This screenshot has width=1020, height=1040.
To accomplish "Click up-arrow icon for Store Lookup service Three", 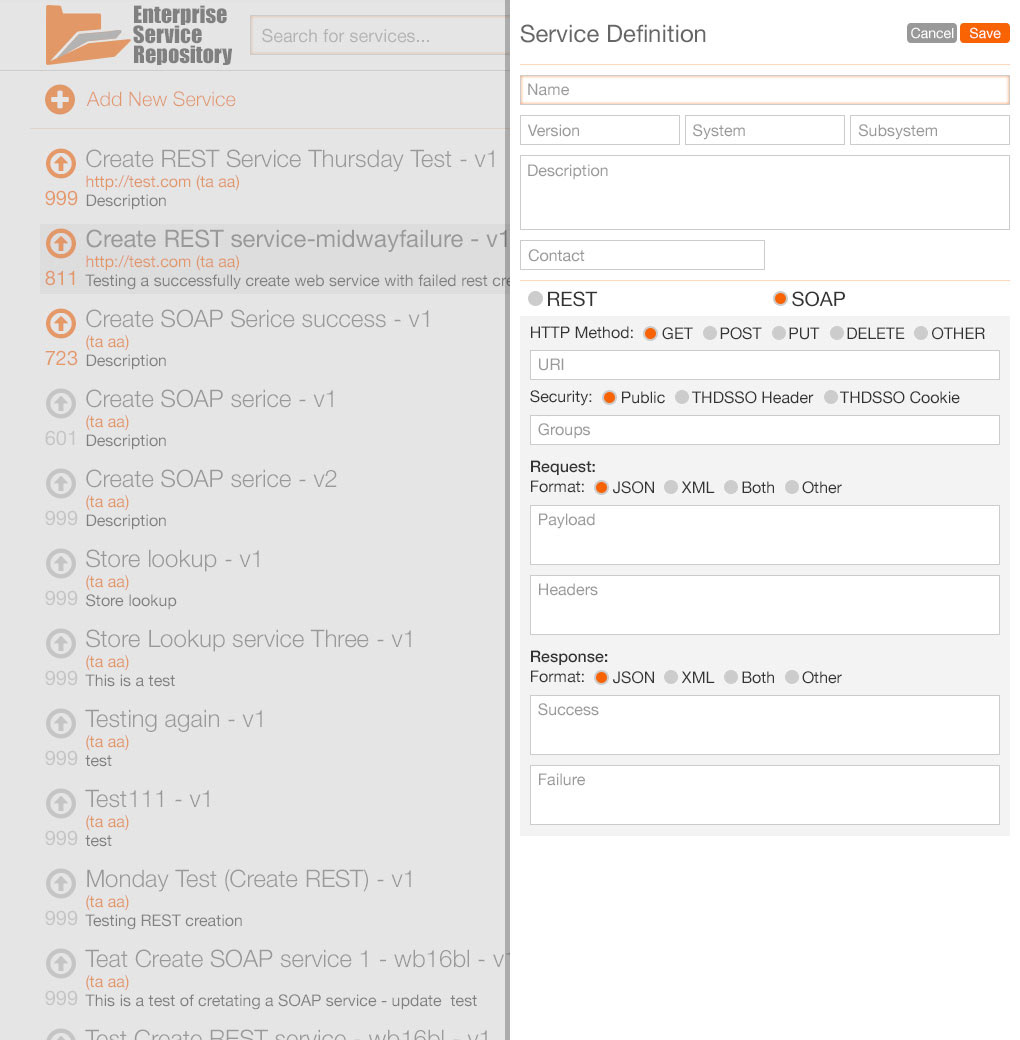I will tap(60, 643).
